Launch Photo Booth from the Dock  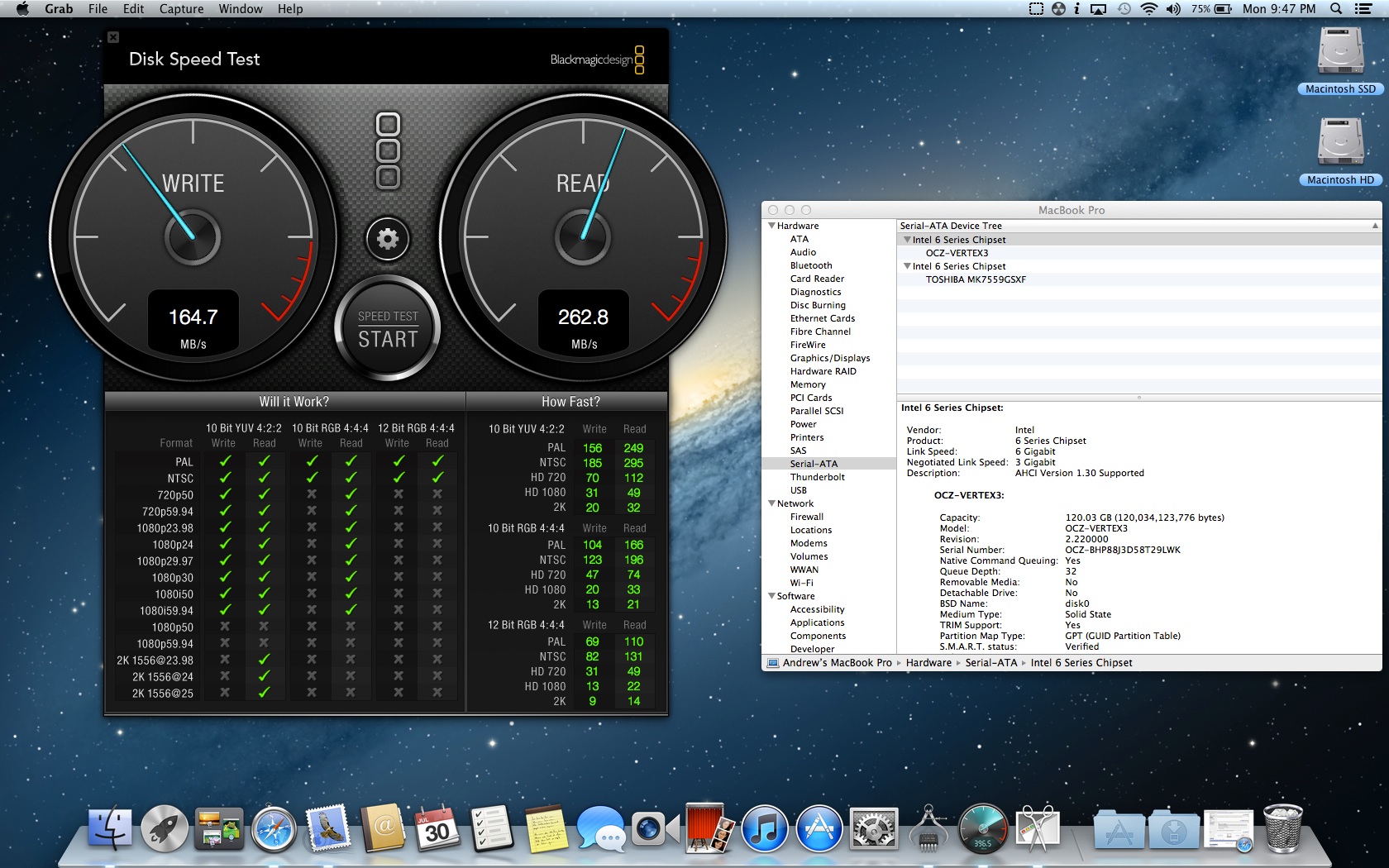coord(709,828)
